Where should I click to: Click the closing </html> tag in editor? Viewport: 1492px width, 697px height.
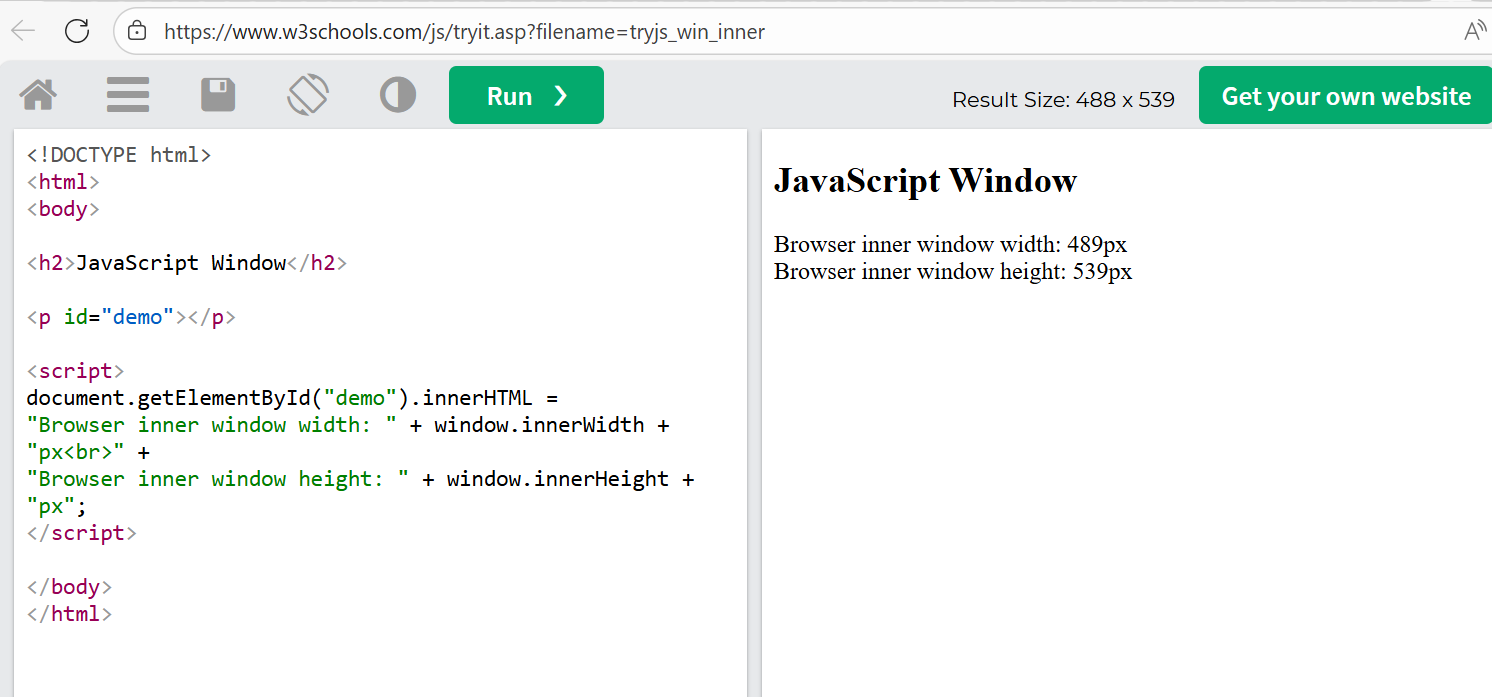click(x=69, y=614)
